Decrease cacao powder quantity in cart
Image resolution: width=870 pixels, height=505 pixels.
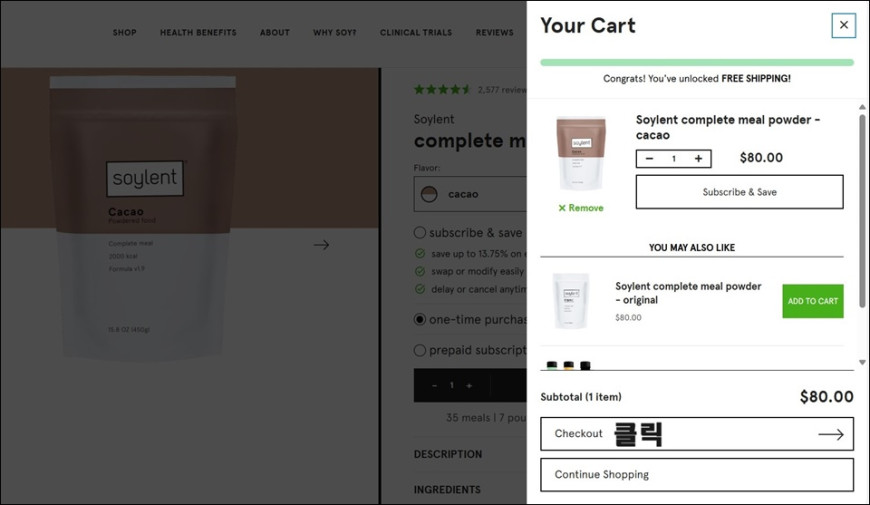click(x=649, y=159)
